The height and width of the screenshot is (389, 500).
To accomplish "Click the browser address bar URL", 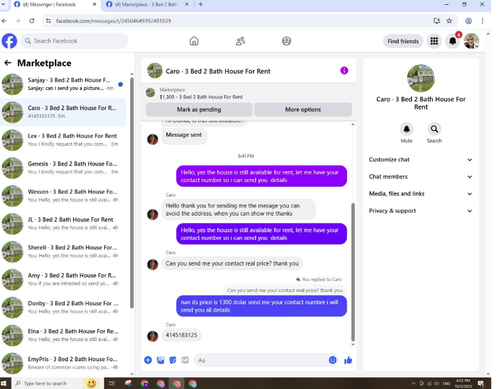I will click(113, 21).
